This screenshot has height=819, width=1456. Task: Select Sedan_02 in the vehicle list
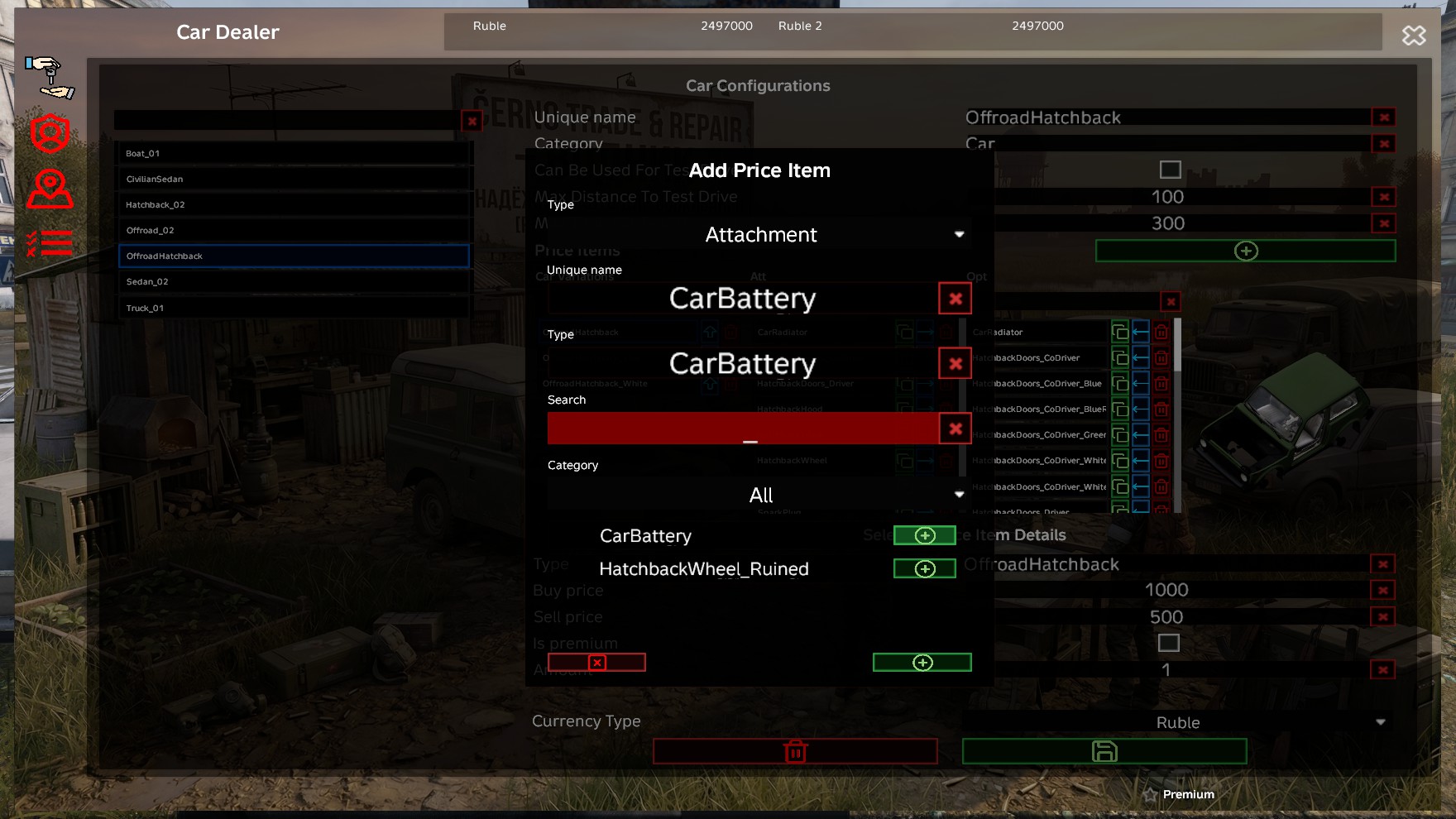(x=294, y=282)
